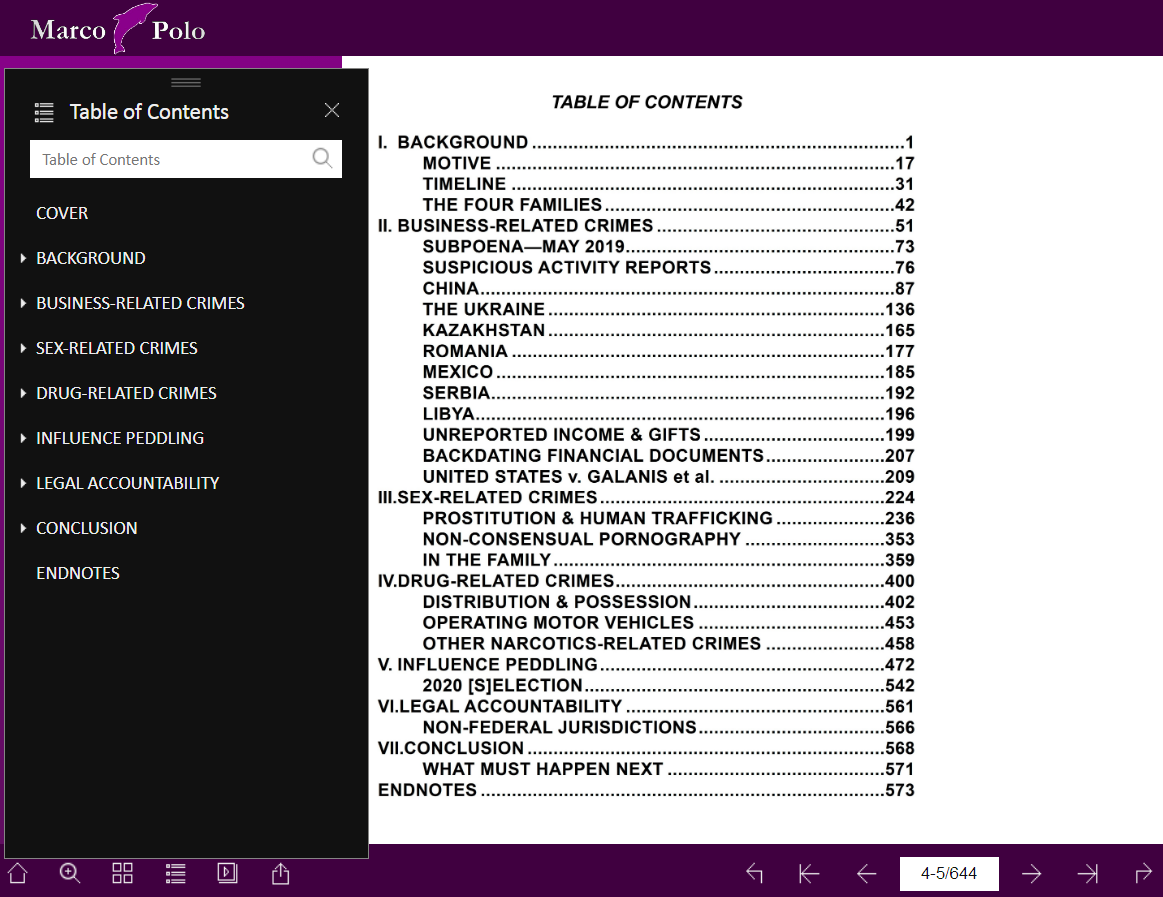This screenshot has height=897, width=1163.
Task: Click UNREPORTED INCOME & GIFTS entry
Action: [668, 435]
